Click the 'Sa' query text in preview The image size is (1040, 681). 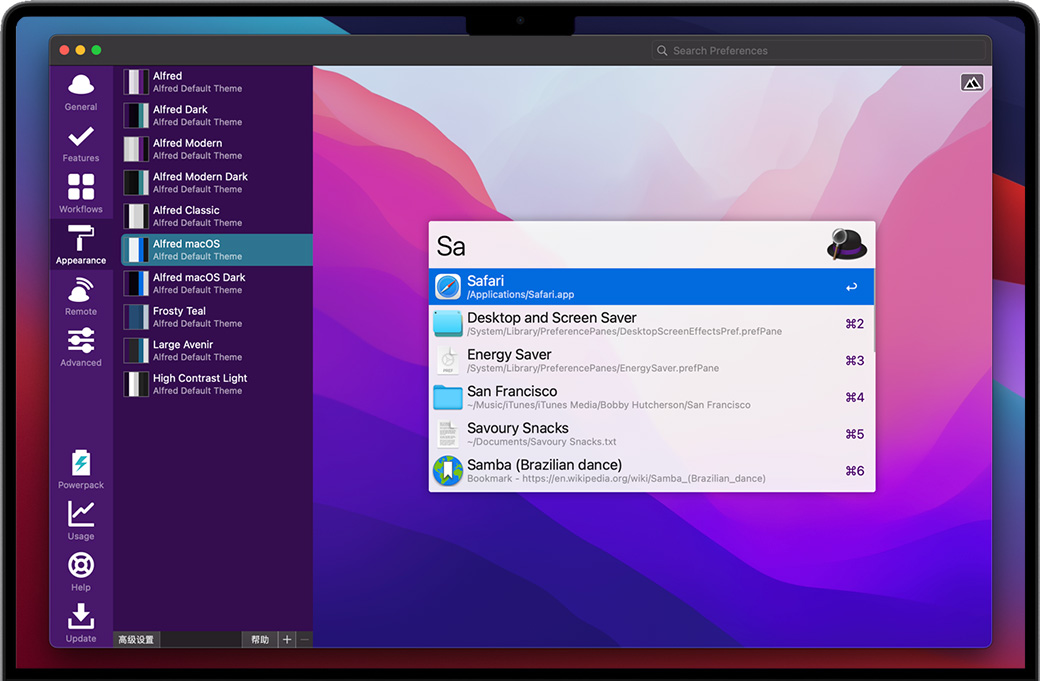pyautogui.click(x=451, y=247)
